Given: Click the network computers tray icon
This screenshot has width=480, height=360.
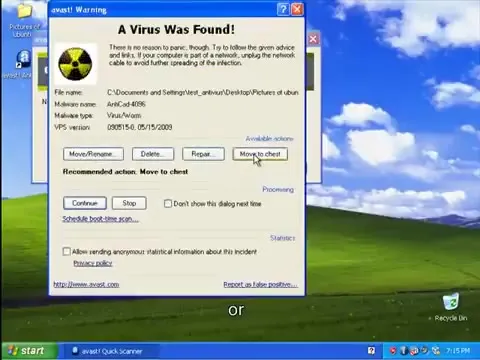Looking at the screenshot, I should click(436, 351).
